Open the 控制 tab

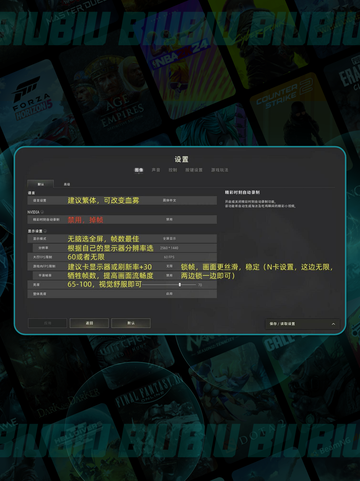point(173,170)
